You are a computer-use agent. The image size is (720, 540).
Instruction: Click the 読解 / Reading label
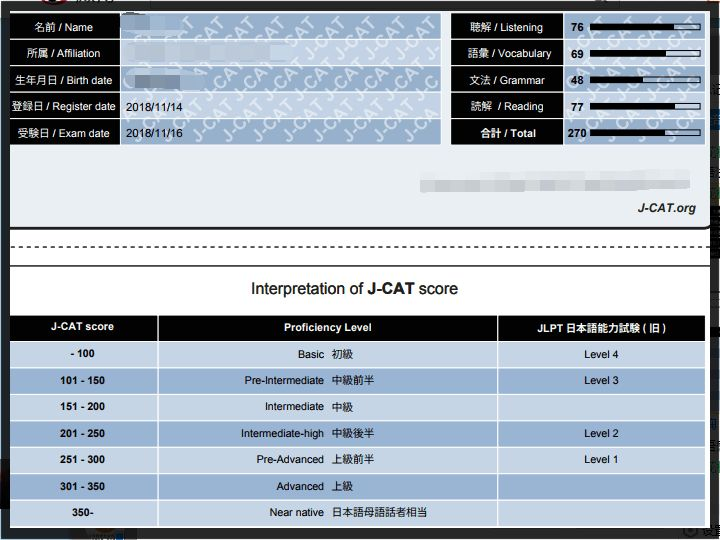pyautogui.click(x=506, y=107)
